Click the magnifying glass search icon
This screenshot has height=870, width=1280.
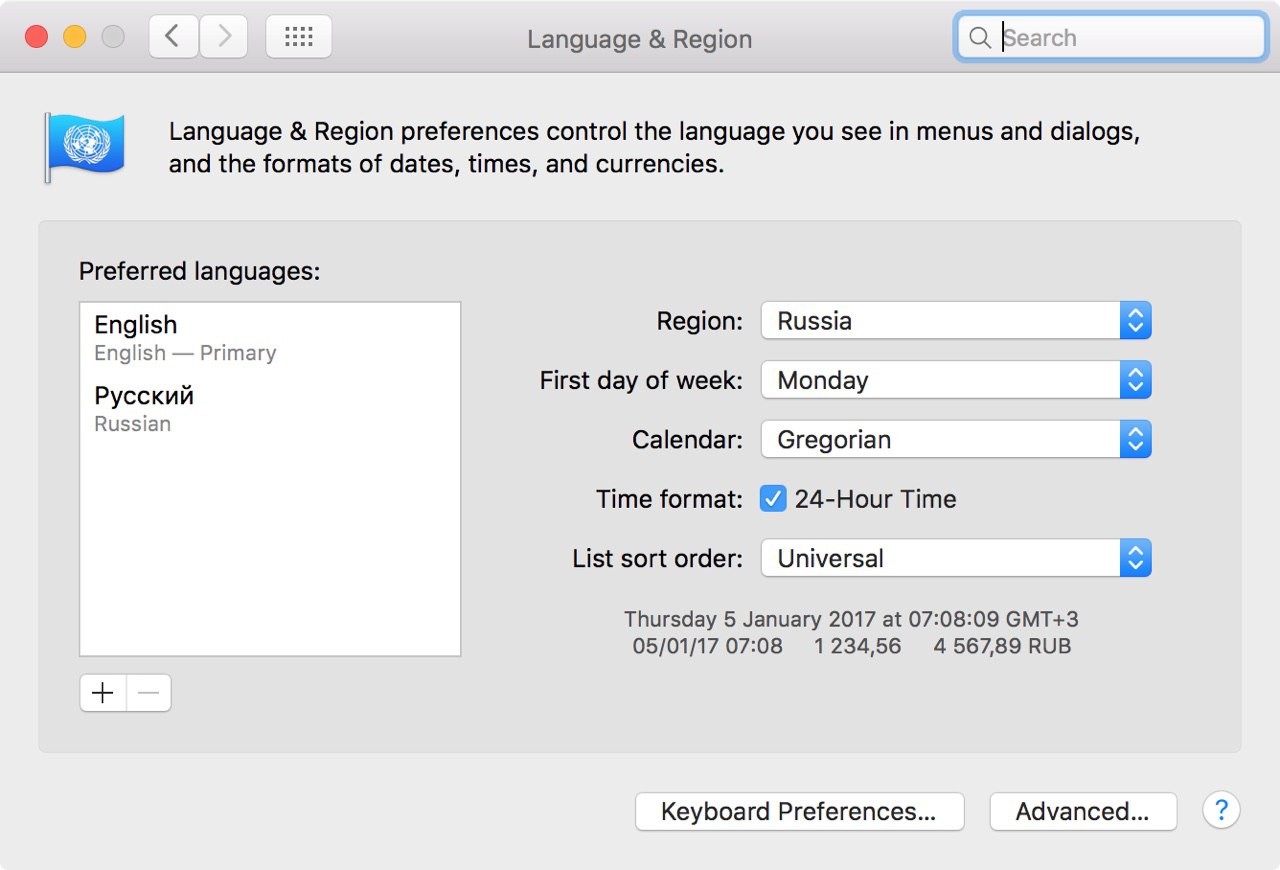[980, 38]
